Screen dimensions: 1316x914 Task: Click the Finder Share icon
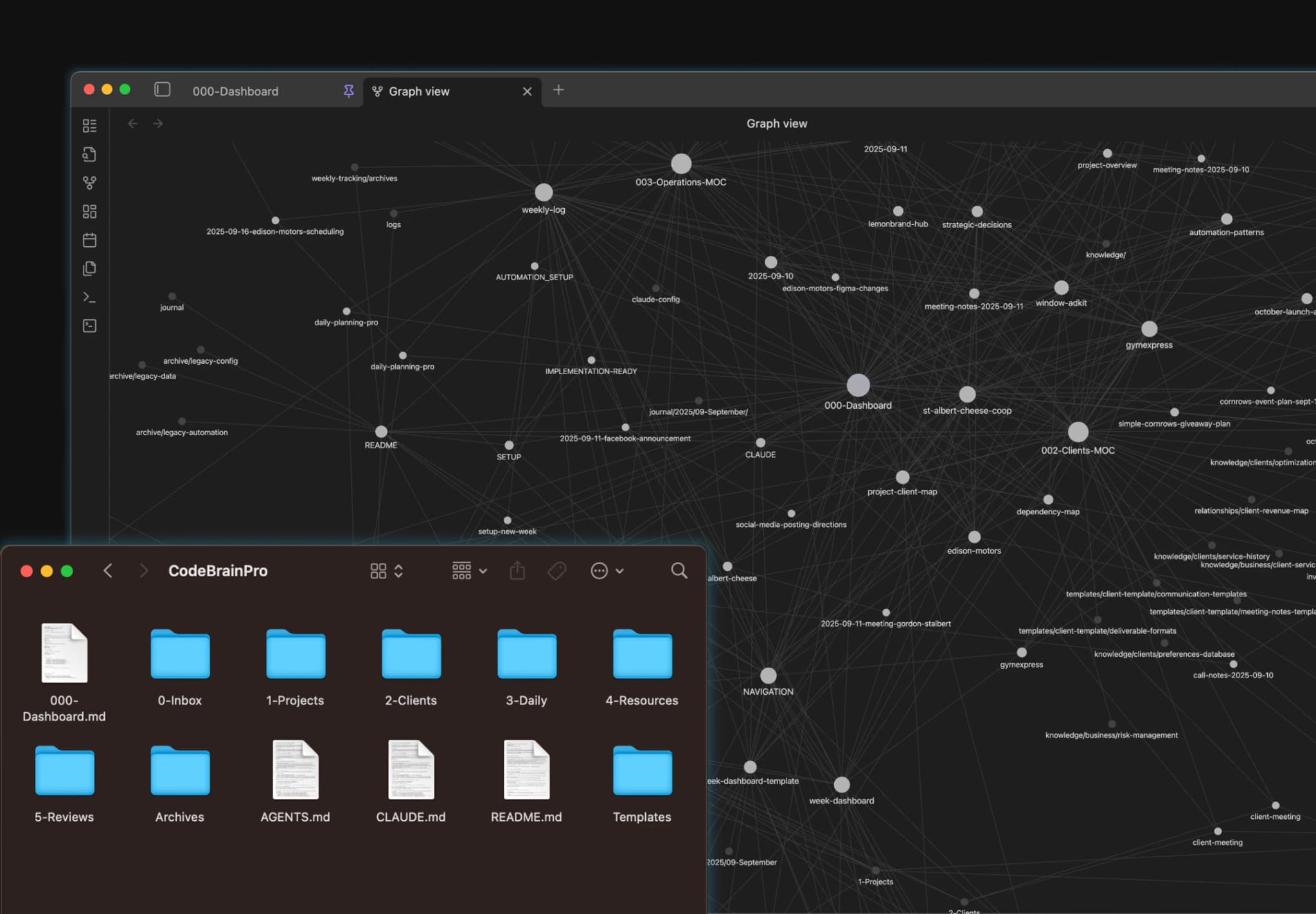pos(517,571)
